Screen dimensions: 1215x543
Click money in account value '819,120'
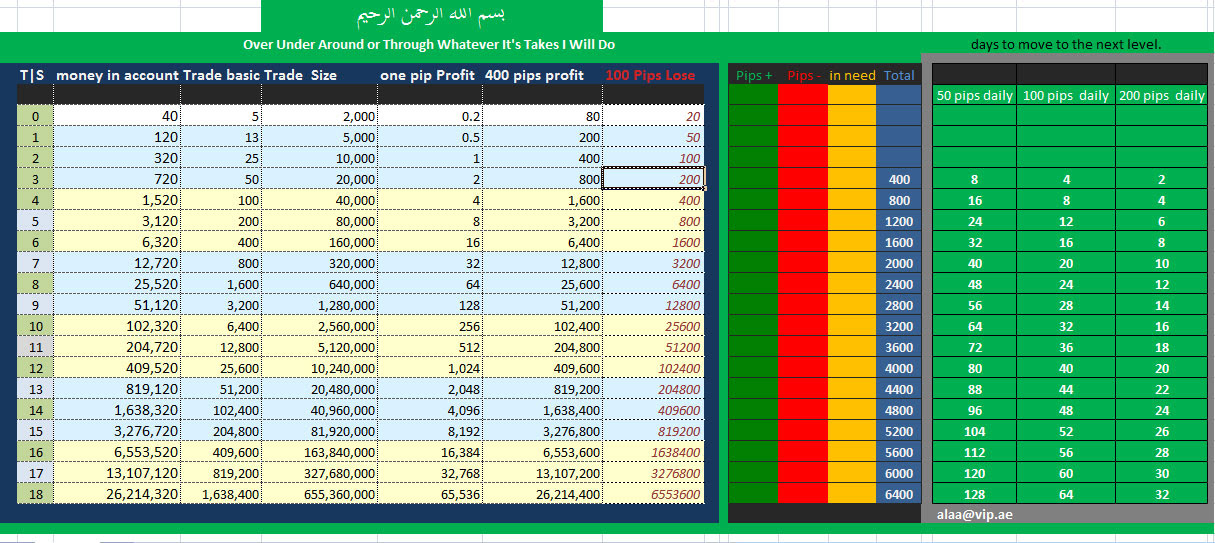click(x=117, y=389)
